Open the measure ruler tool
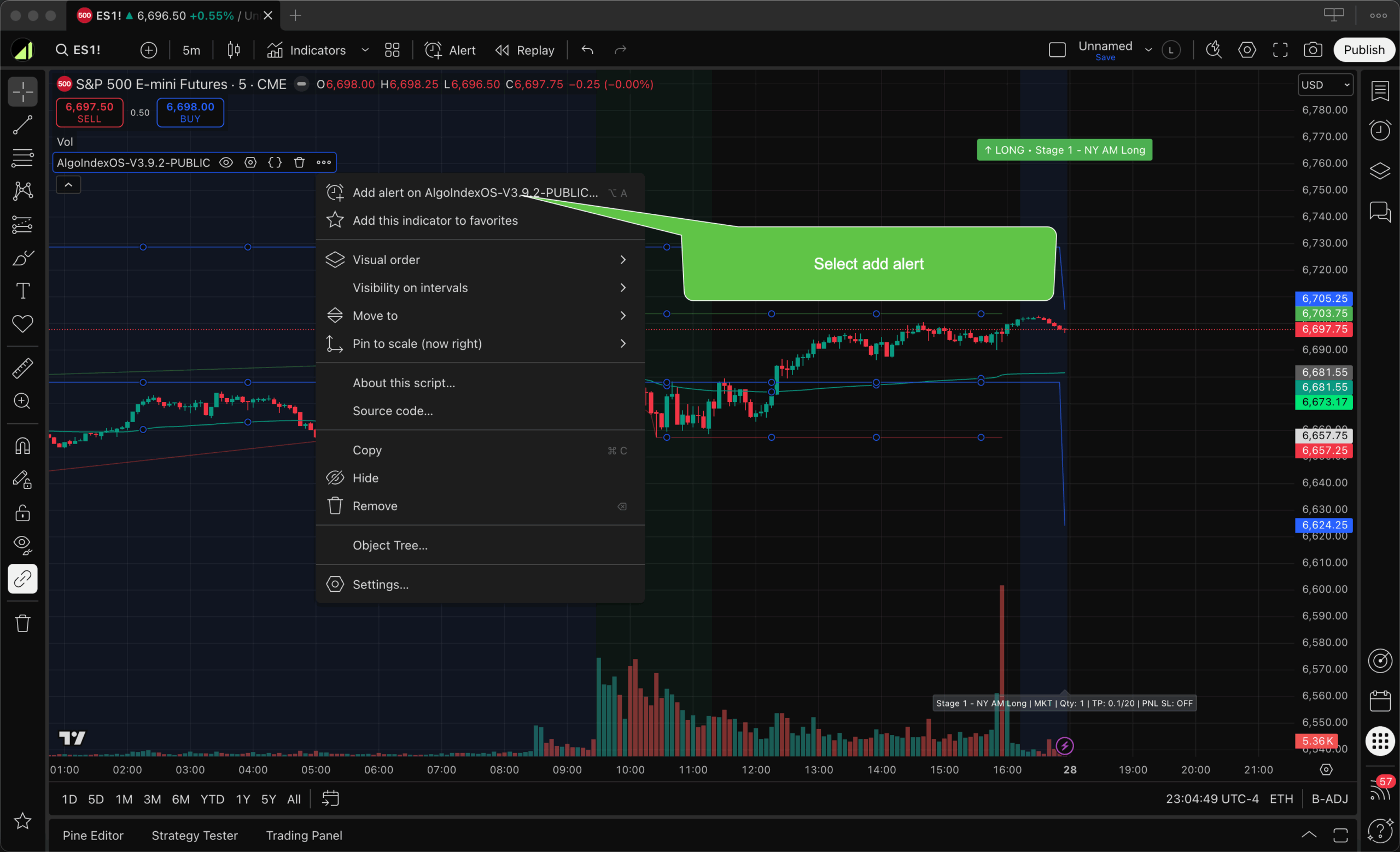The width and height of the screenshot is (1400, 852). click(x=23, y=368)
